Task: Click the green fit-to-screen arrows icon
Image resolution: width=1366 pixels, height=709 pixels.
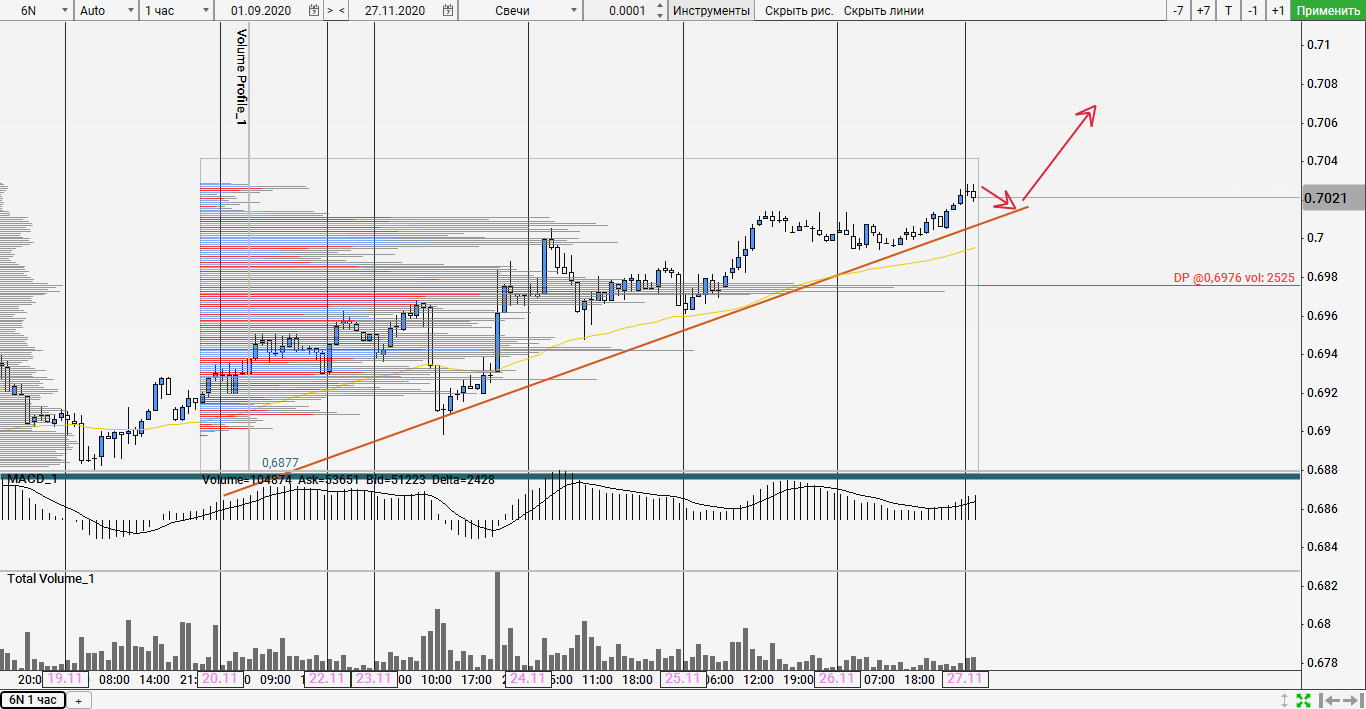Action: 1304,700
